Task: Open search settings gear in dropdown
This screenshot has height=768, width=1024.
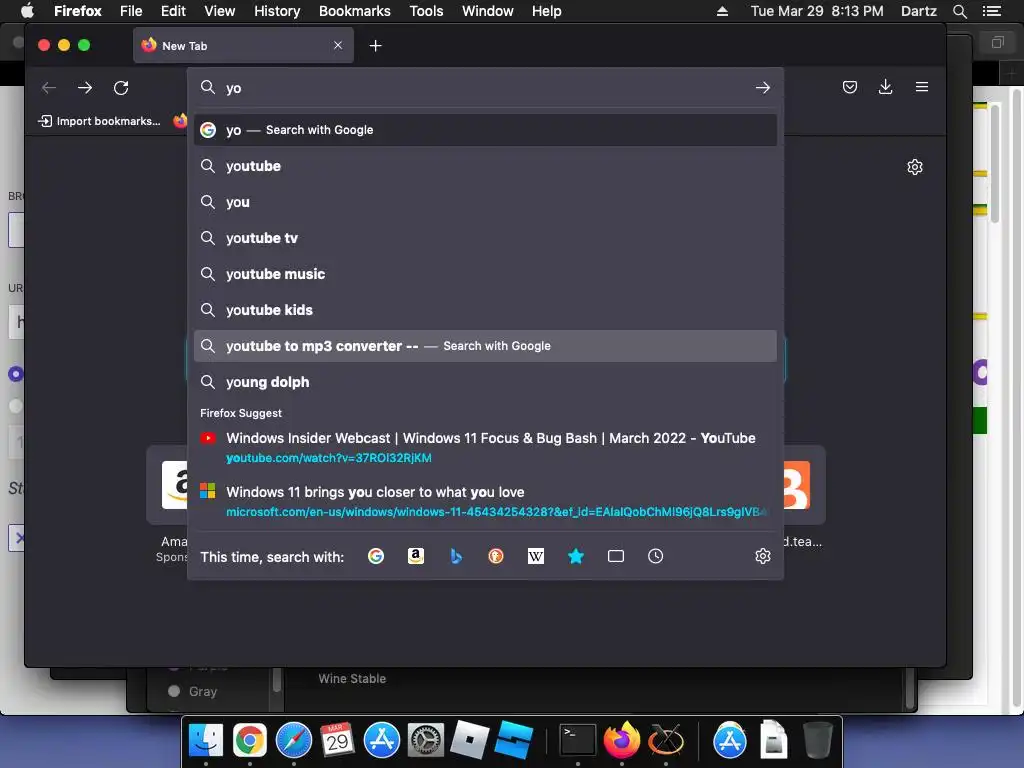Action: click(763, 556)
